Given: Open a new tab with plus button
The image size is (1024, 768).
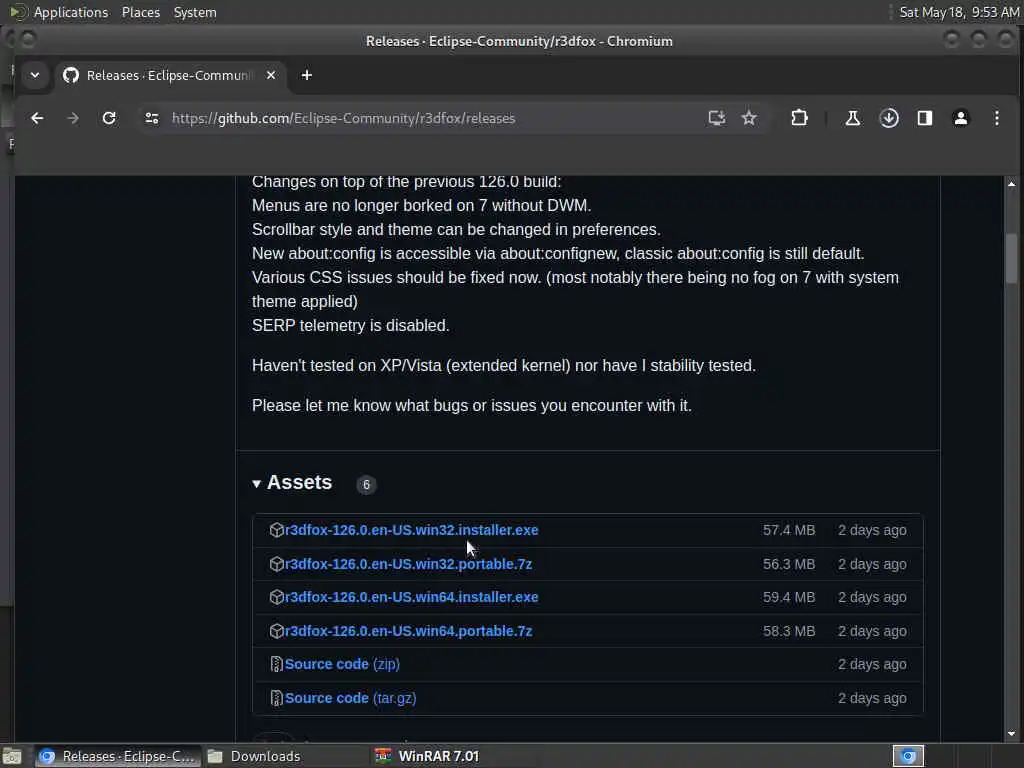Looking at the screenshot, I should click(x=306, y=75).
